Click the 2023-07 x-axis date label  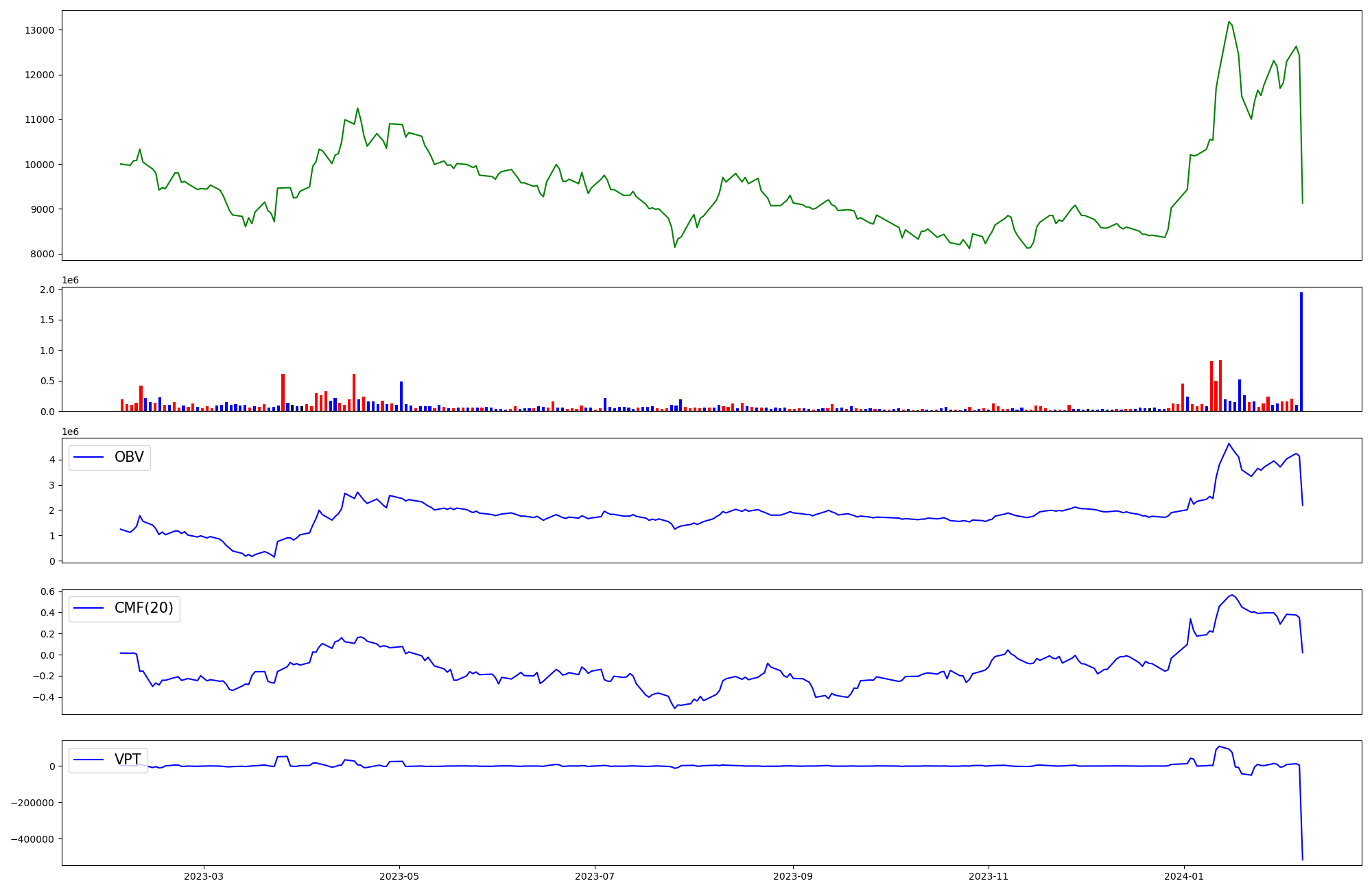click(x=594, y=876)
